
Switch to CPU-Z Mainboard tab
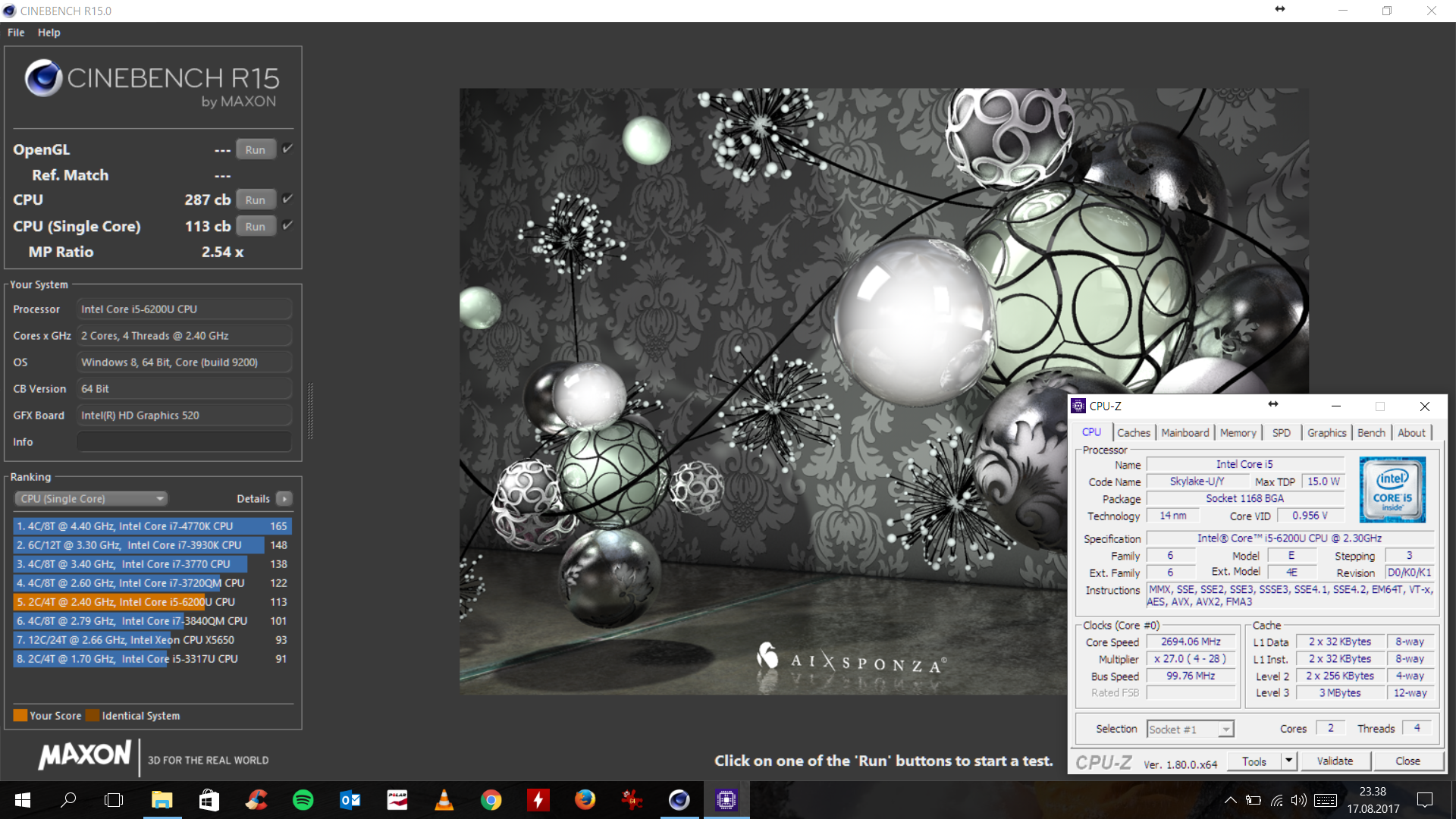[x=1185, y=432]
